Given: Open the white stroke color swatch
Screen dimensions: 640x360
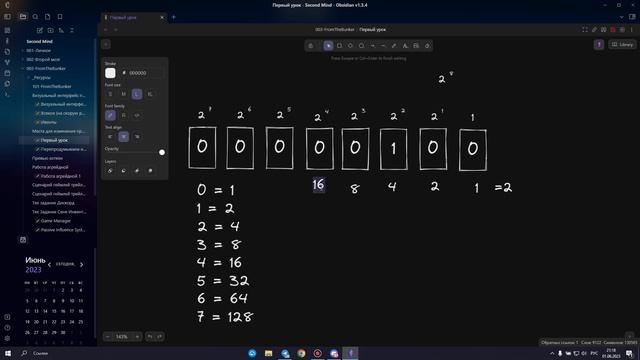Looking at the screenshot, I should (x=110, y=73).
